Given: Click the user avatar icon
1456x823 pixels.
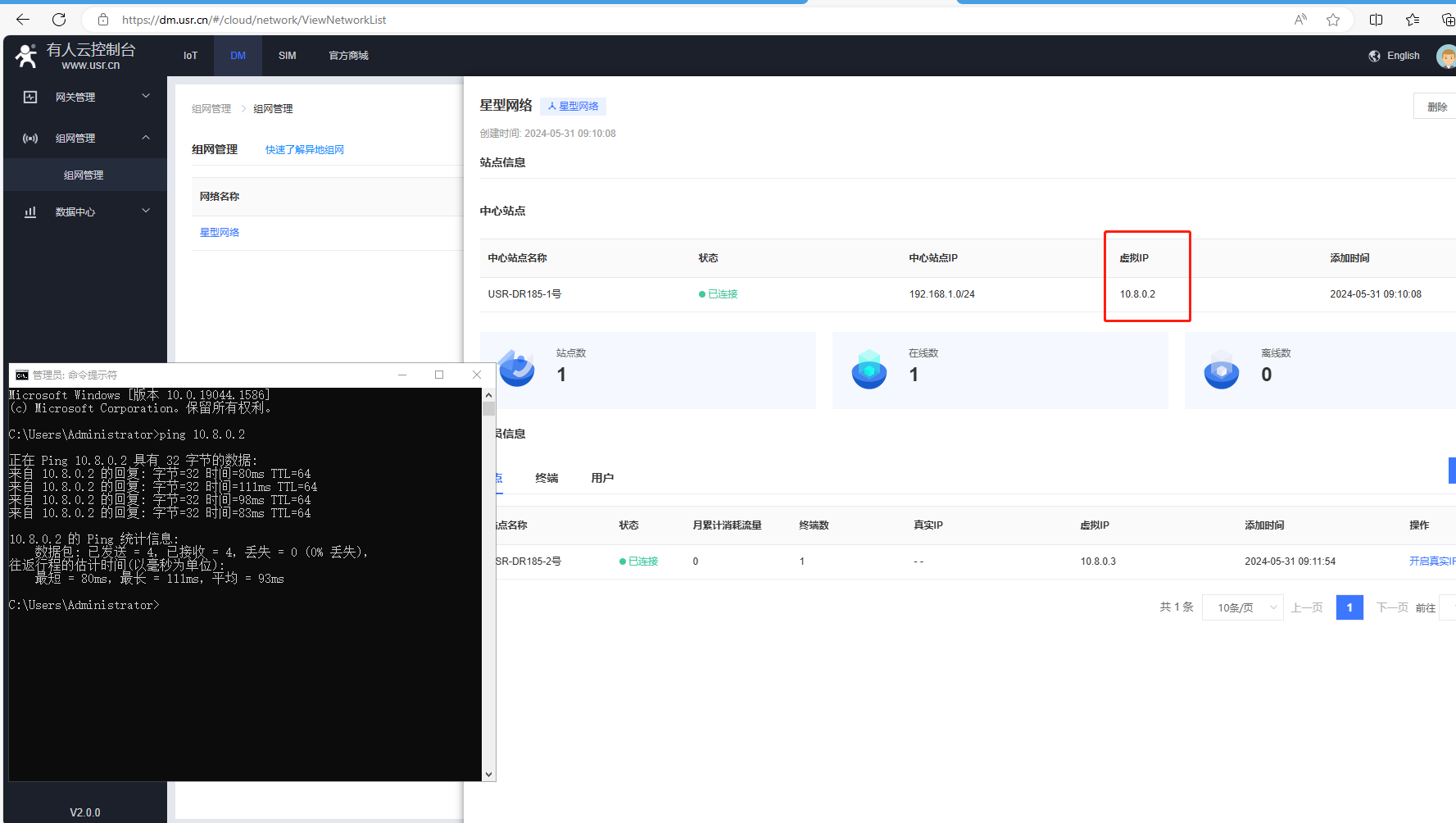Looking at the screenshot, I should point(1445,57).
